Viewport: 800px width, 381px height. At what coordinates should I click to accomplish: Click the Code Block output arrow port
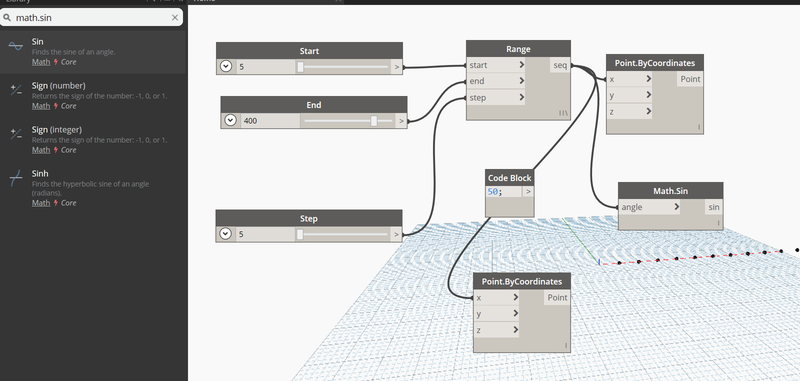pos(528,192)
